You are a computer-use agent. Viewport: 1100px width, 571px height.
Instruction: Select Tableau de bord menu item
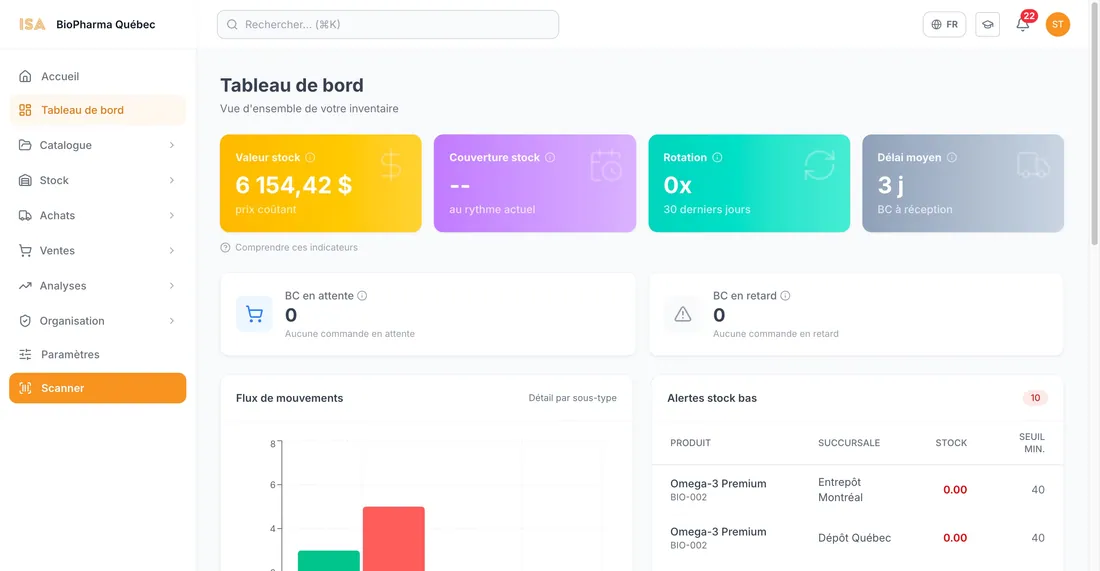coord(98,110)
